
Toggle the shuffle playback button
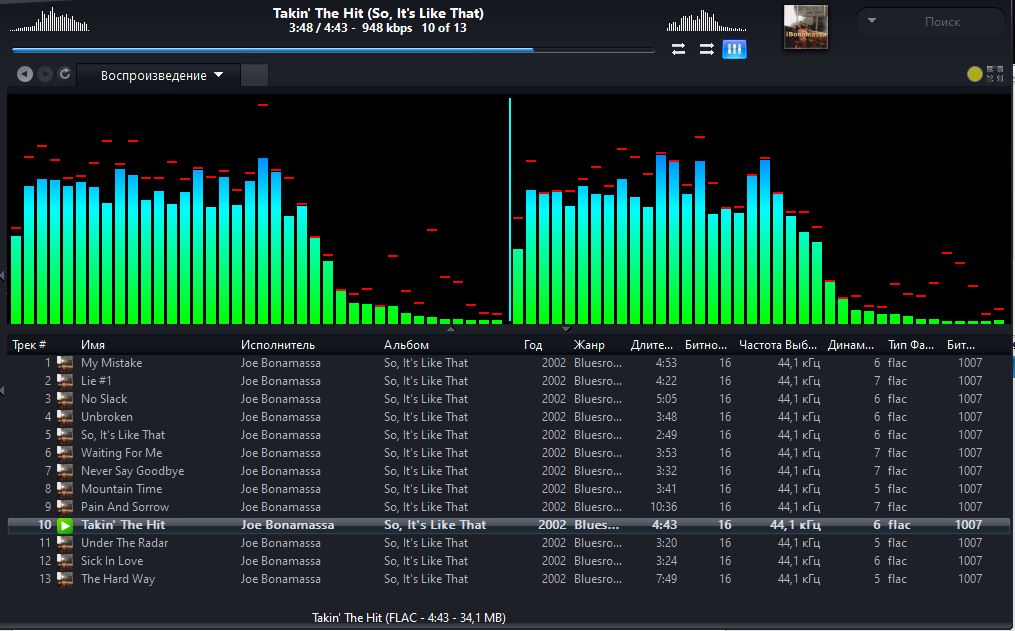(706, 49)
